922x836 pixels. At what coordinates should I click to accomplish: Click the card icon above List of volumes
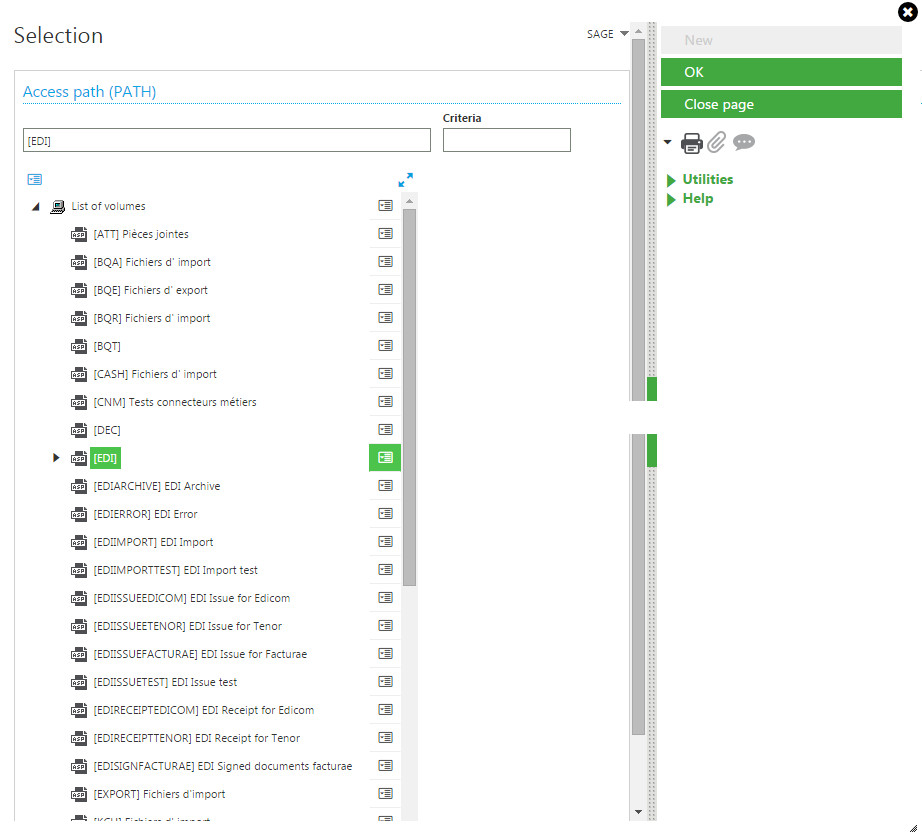point(35,180)
